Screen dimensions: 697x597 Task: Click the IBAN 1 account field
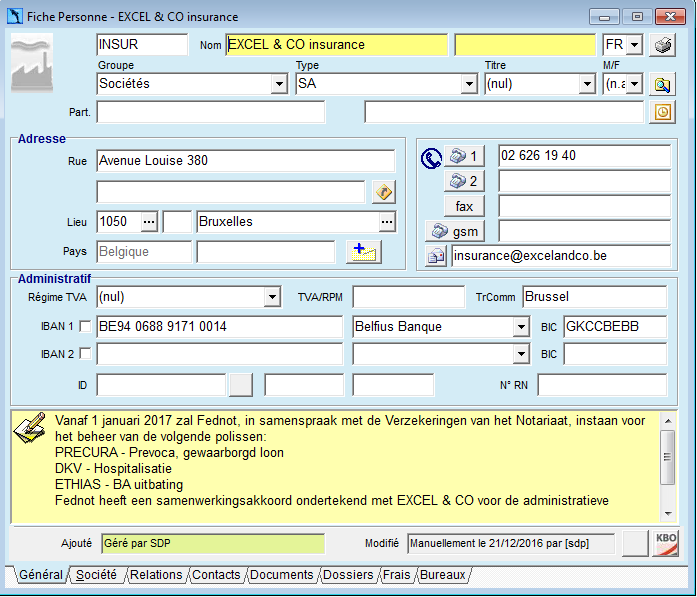pyautogui.click(x=220, y=327)
